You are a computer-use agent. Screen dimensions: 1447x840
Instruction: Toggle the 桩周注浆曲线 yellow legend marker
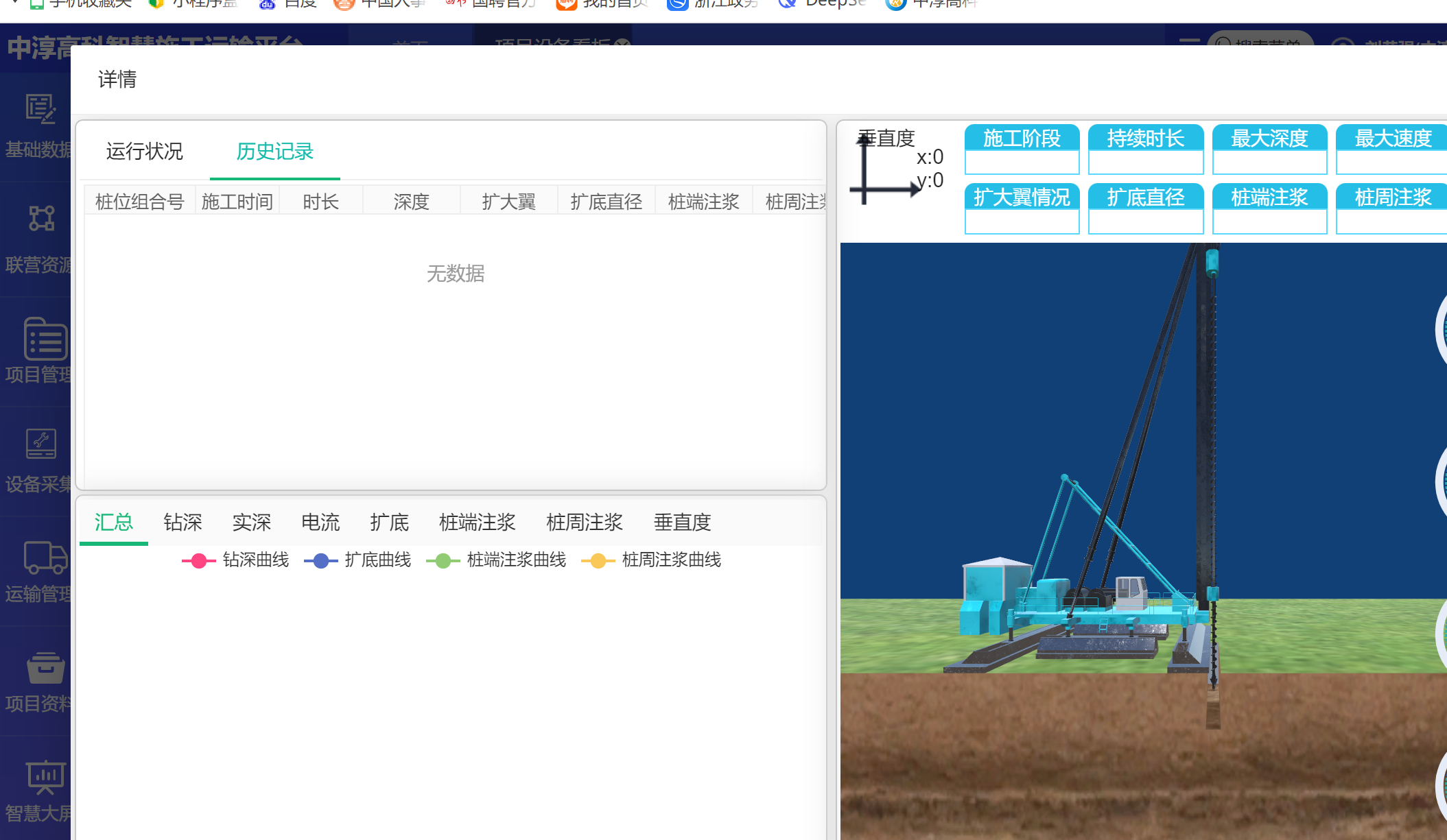pos(598,561)
